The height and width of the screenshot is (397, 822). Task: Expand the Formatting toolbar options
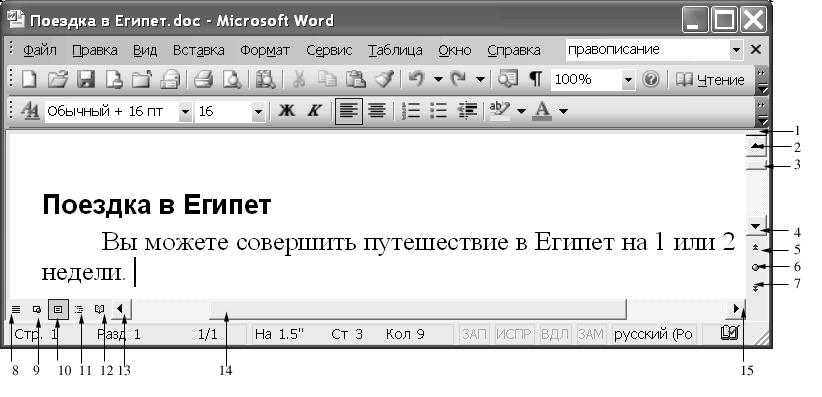point(762,112)
